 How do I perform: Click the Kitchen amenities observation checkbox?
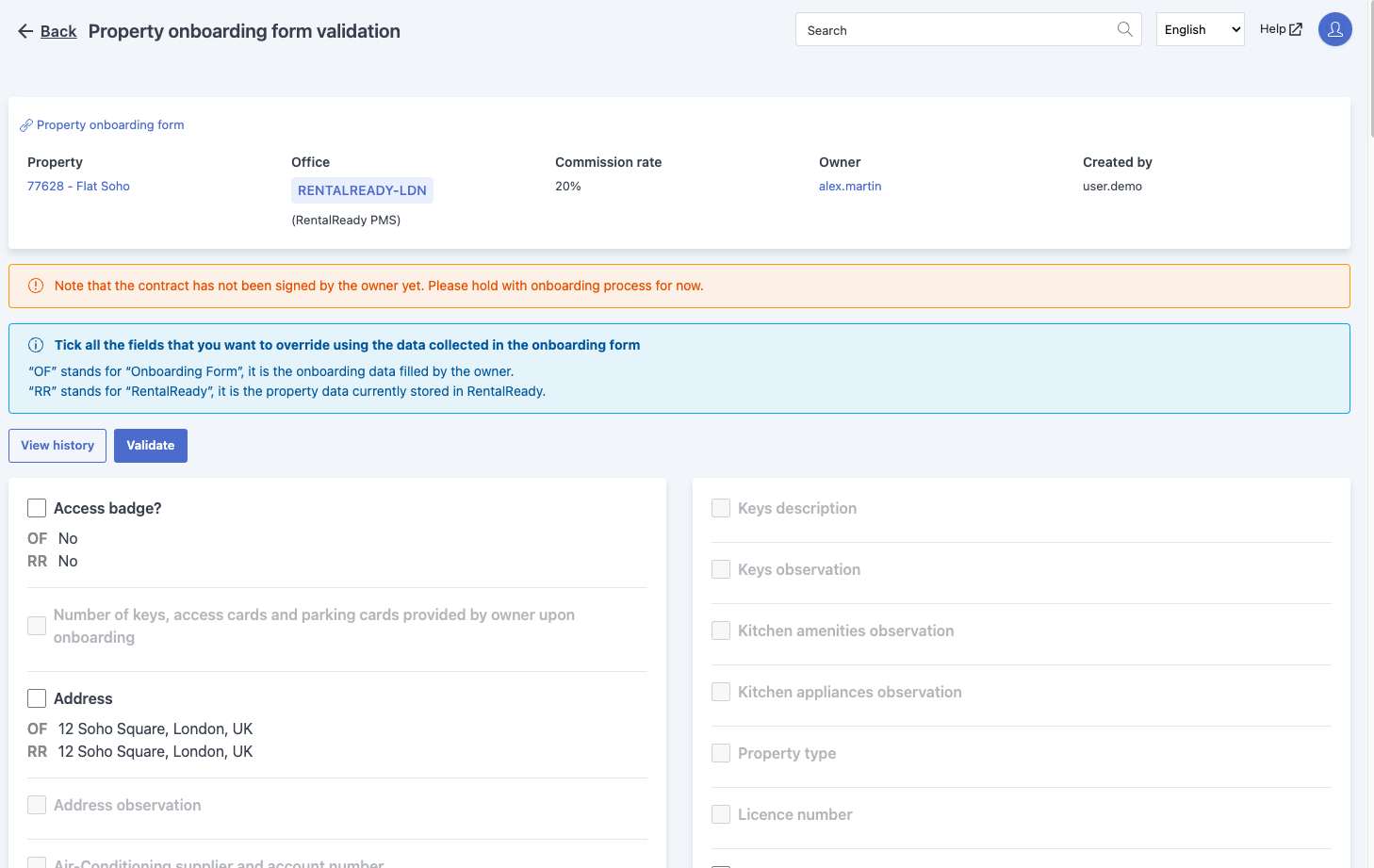721,631
